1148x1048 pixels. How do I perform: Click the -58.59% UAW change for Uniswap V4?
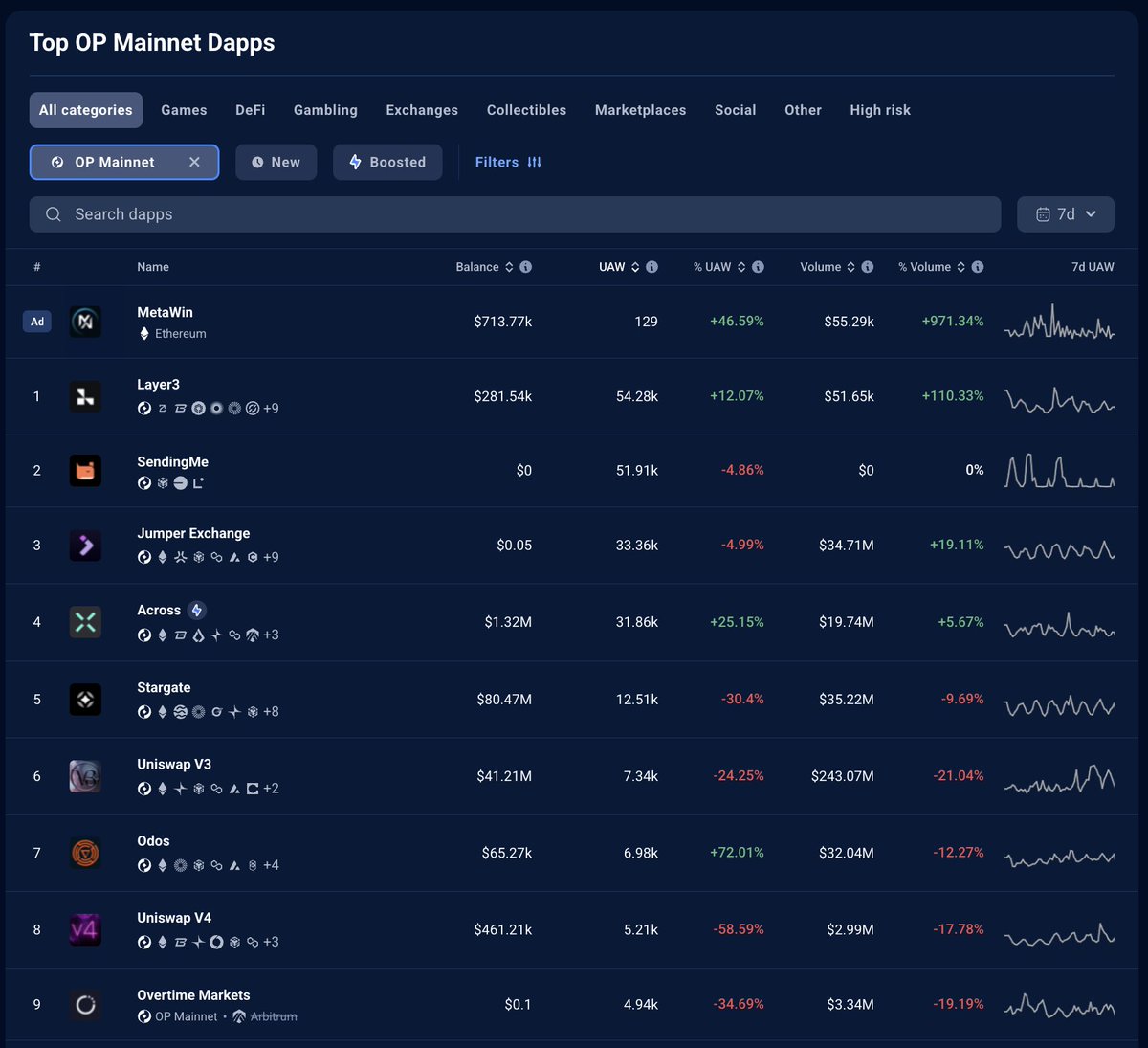(739, 929)
